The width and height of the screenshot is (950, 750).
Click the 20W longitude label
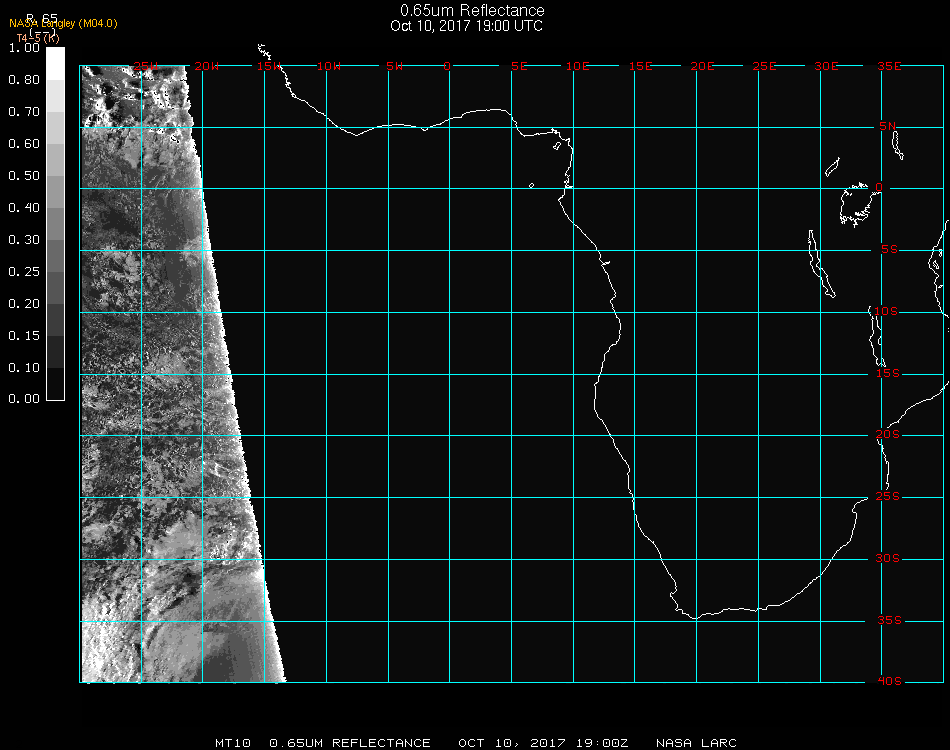(207, 66)
